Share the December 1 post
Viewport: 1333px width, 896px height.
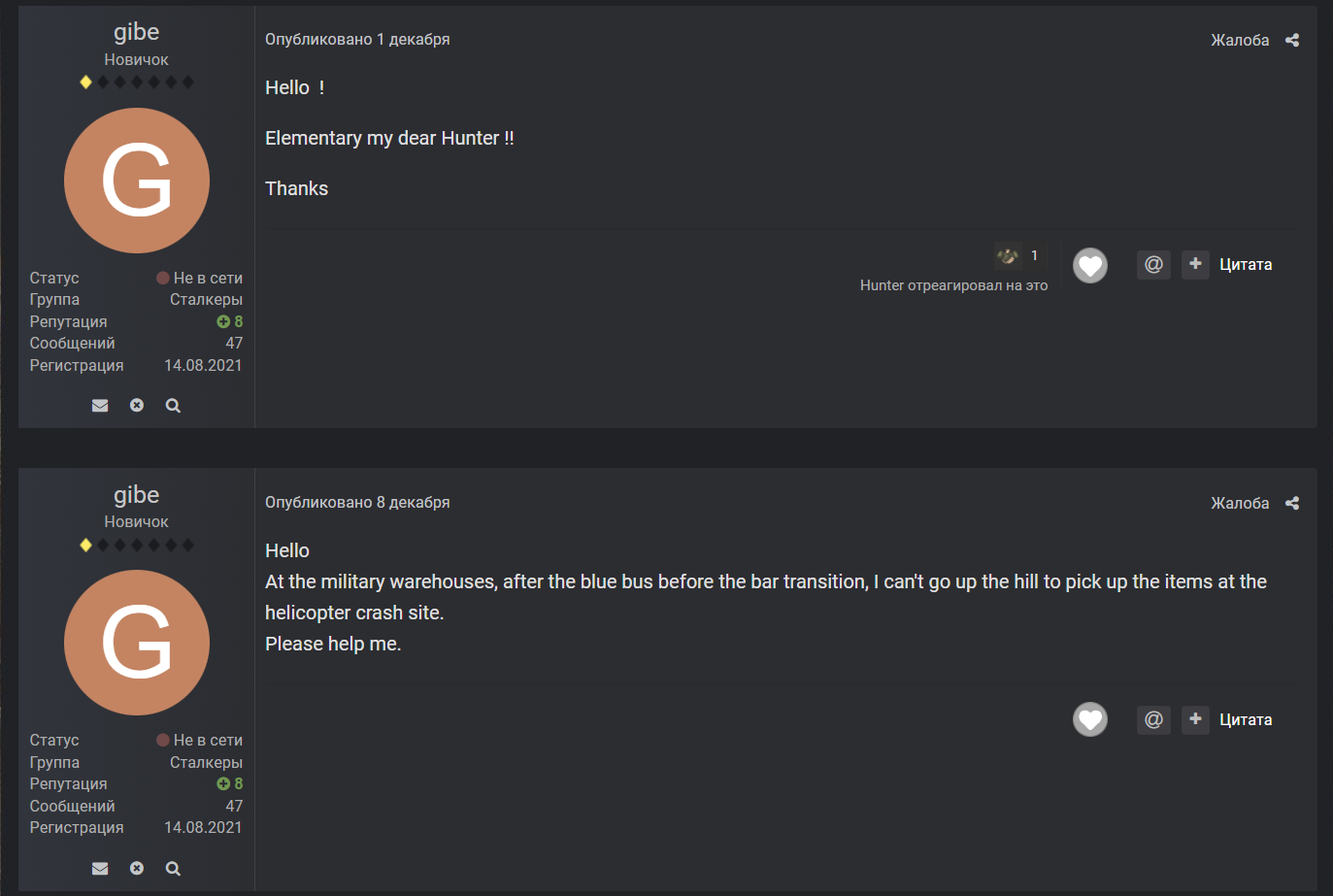tap(1291, 40)
